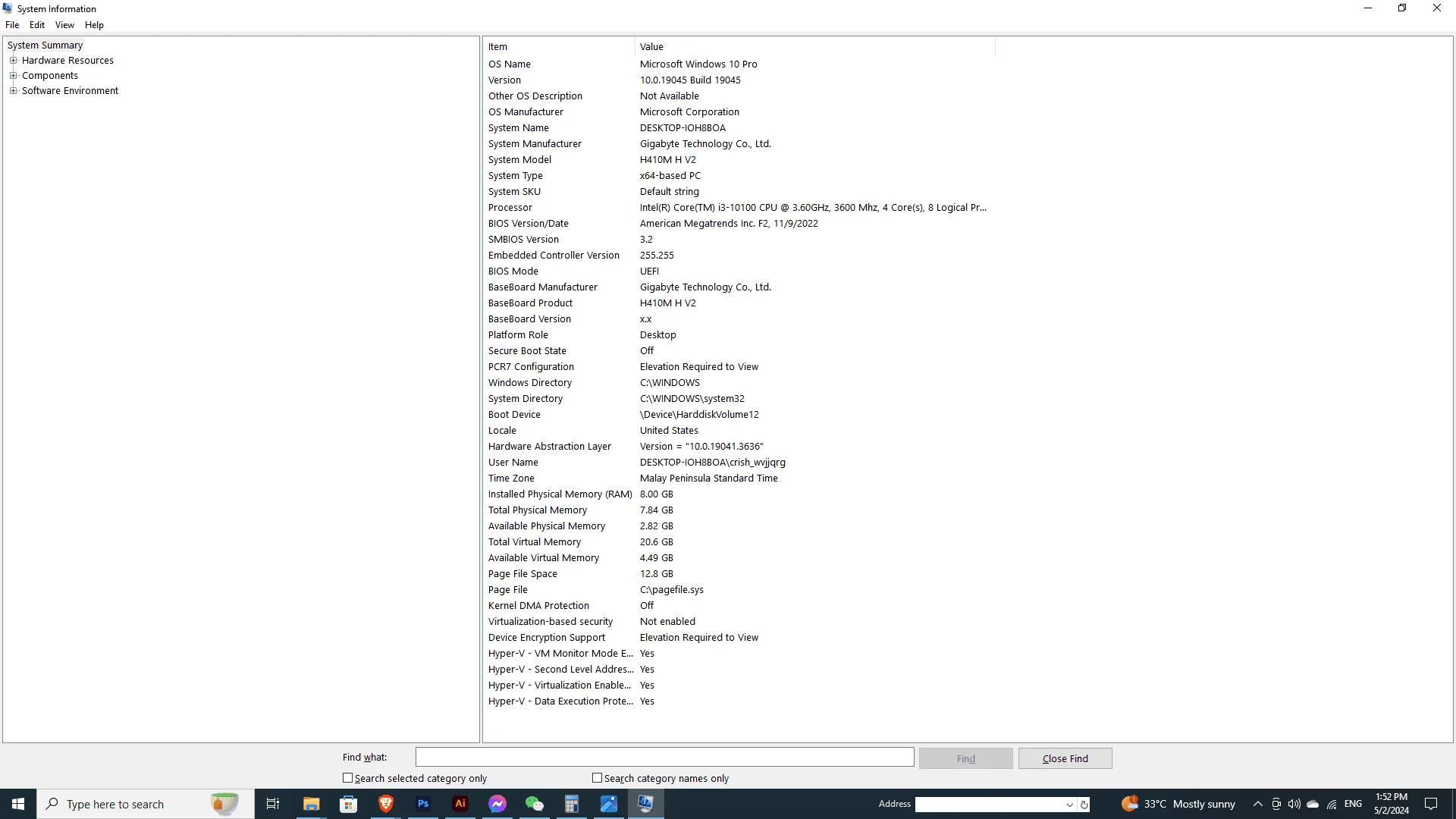Minimize the System Information window
This screenshot has height=819, width=1456.
tap(1368, 8)
